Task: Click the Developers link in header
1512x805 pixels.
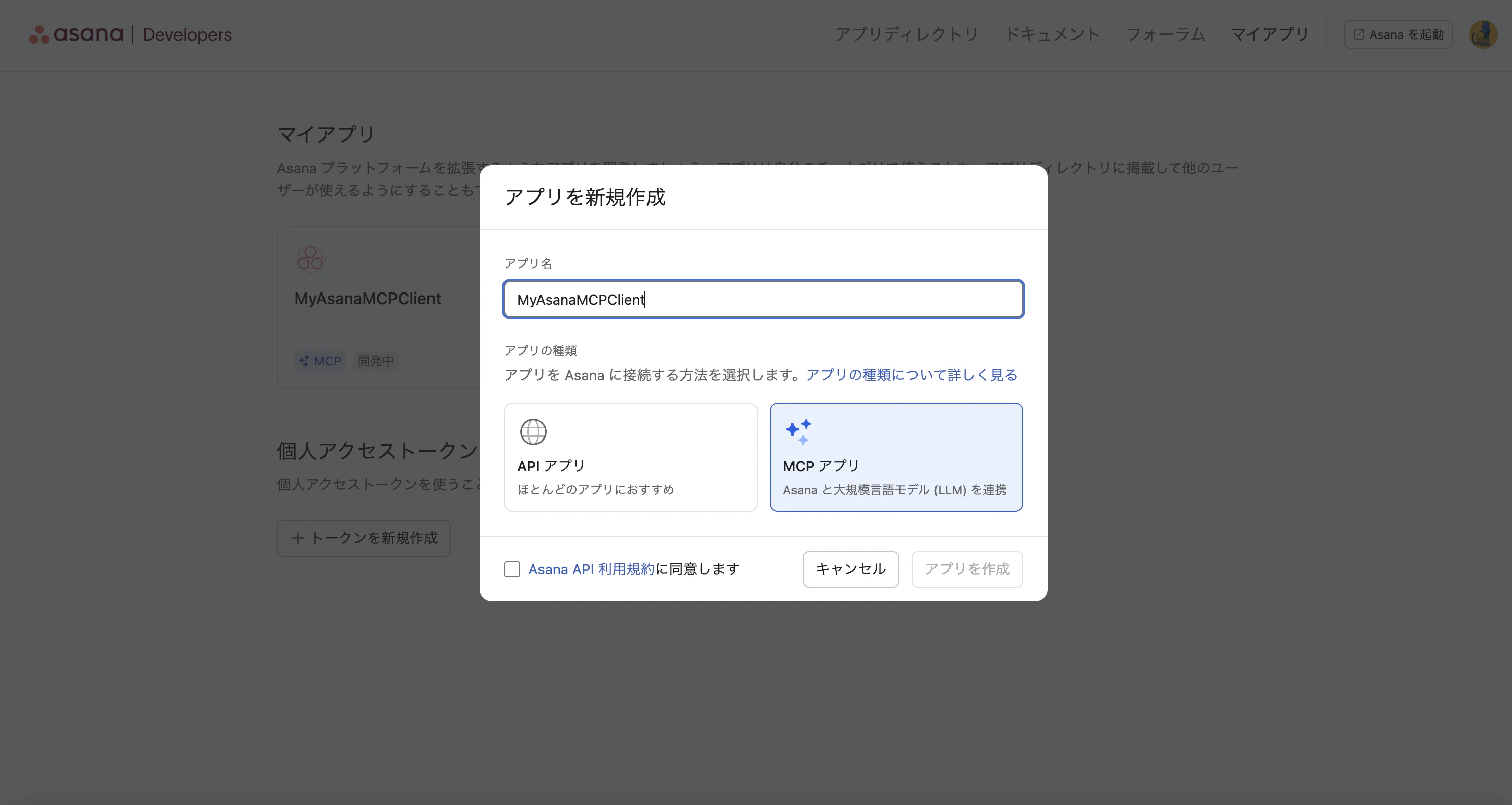Action: coord(187,34)
